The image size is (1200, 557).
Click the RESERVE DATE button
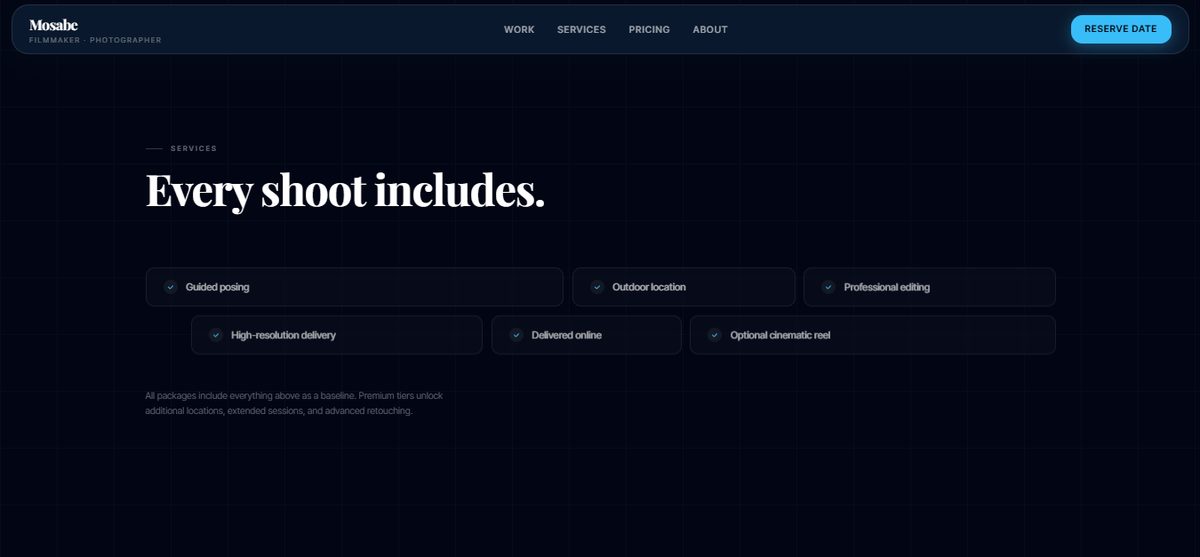(1121, 29)
